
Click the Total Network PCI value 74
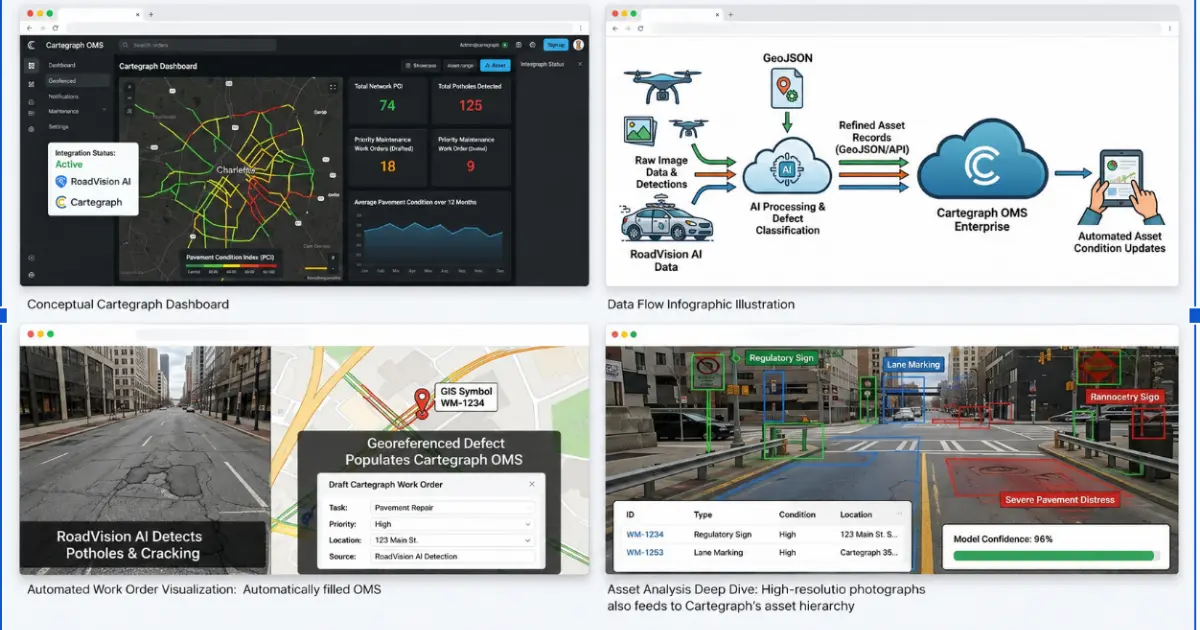click(x=387, y=105)
